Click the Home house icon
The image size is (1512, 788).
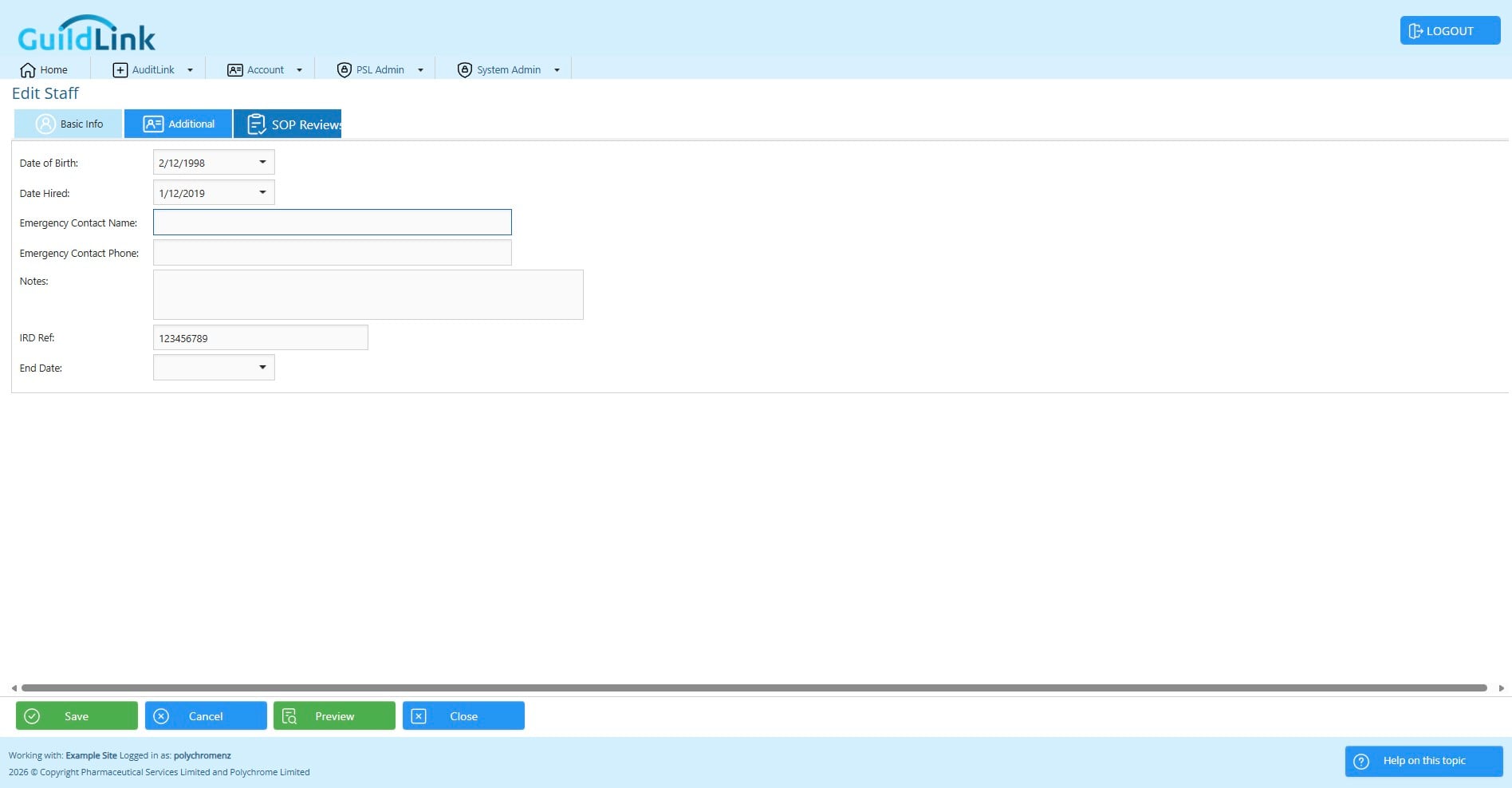pyautogui.click(x=28, y=70)
